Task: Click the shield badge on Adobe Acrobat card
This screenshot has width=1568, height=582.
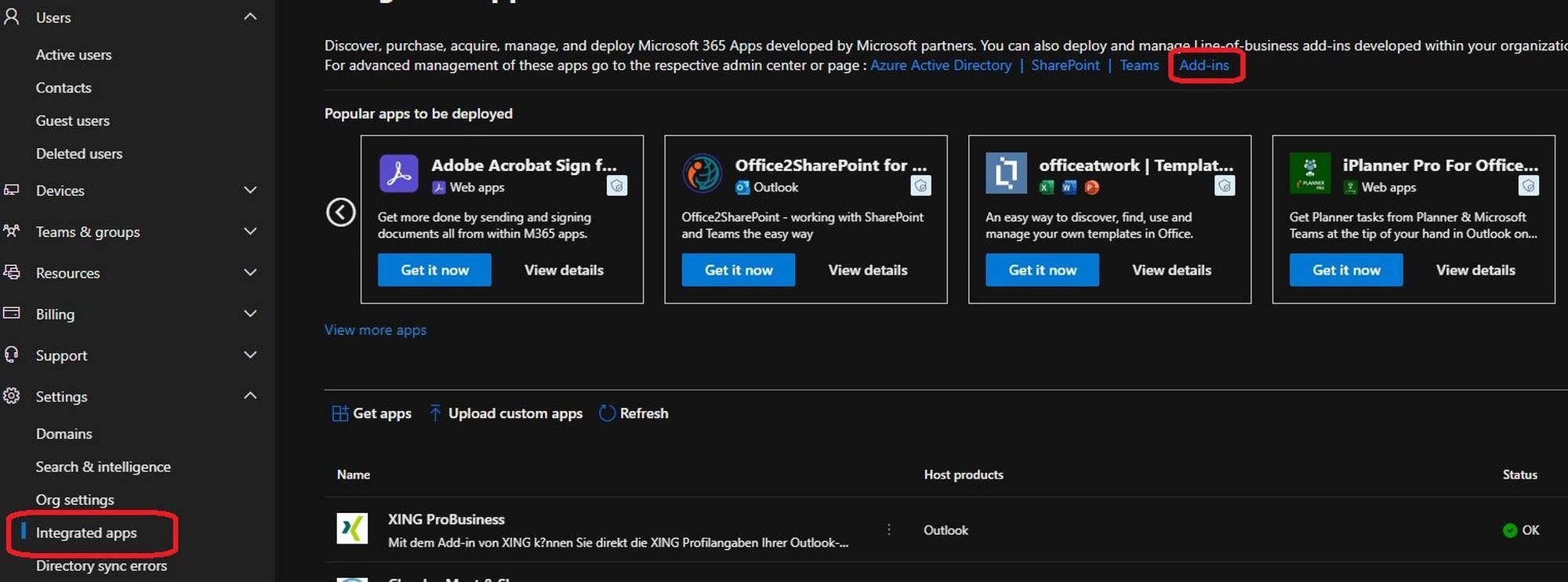Action: [617, 186]
